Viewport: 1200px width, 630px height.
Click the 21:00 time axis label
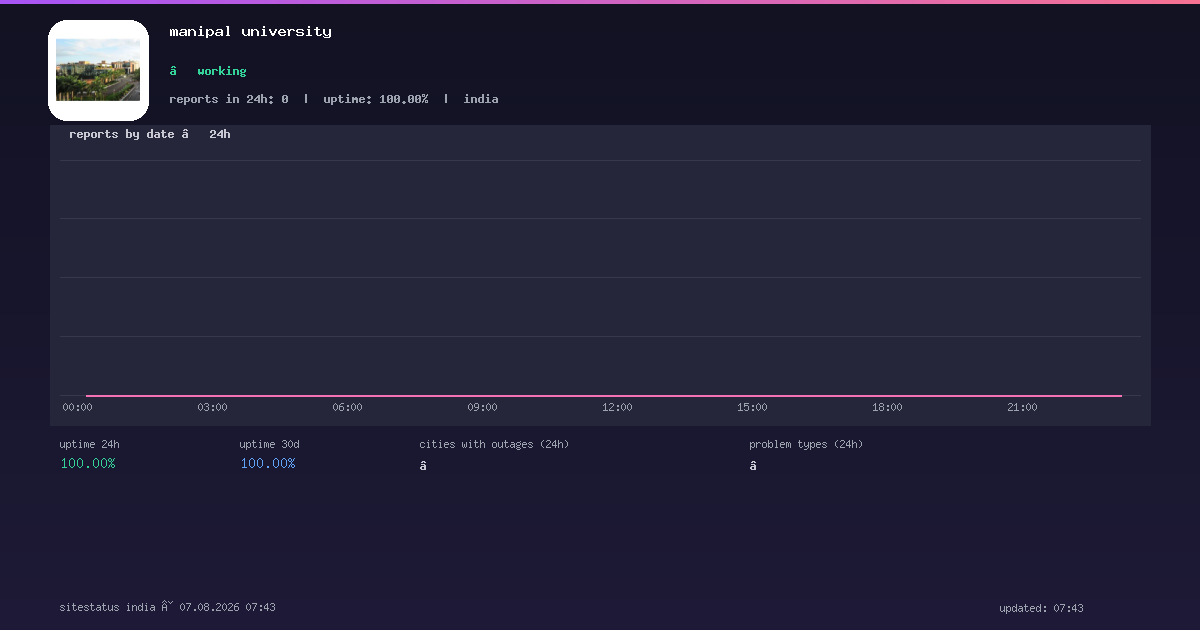tap(1022, 407)
